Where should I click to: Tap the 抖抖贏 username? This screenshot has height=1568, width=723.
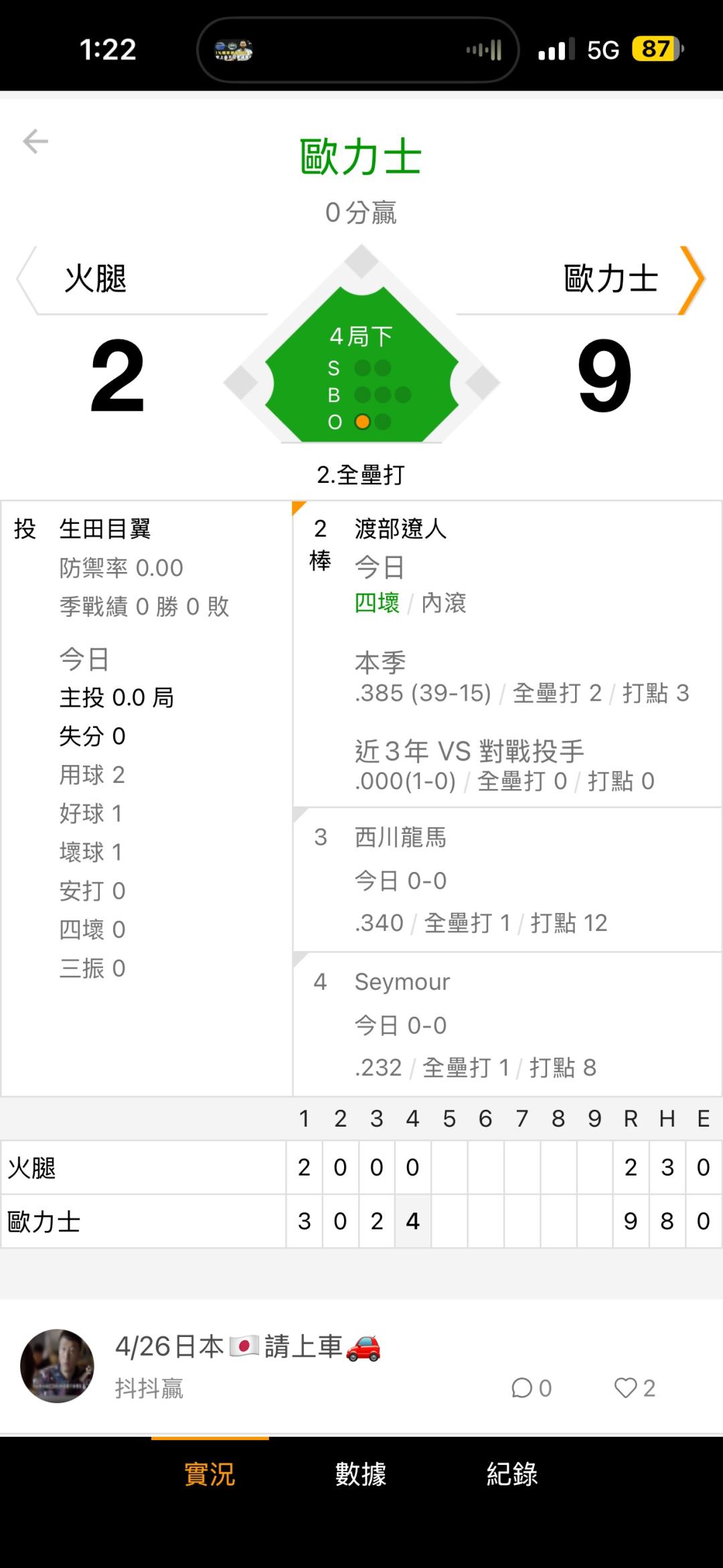pos(149,1388)
